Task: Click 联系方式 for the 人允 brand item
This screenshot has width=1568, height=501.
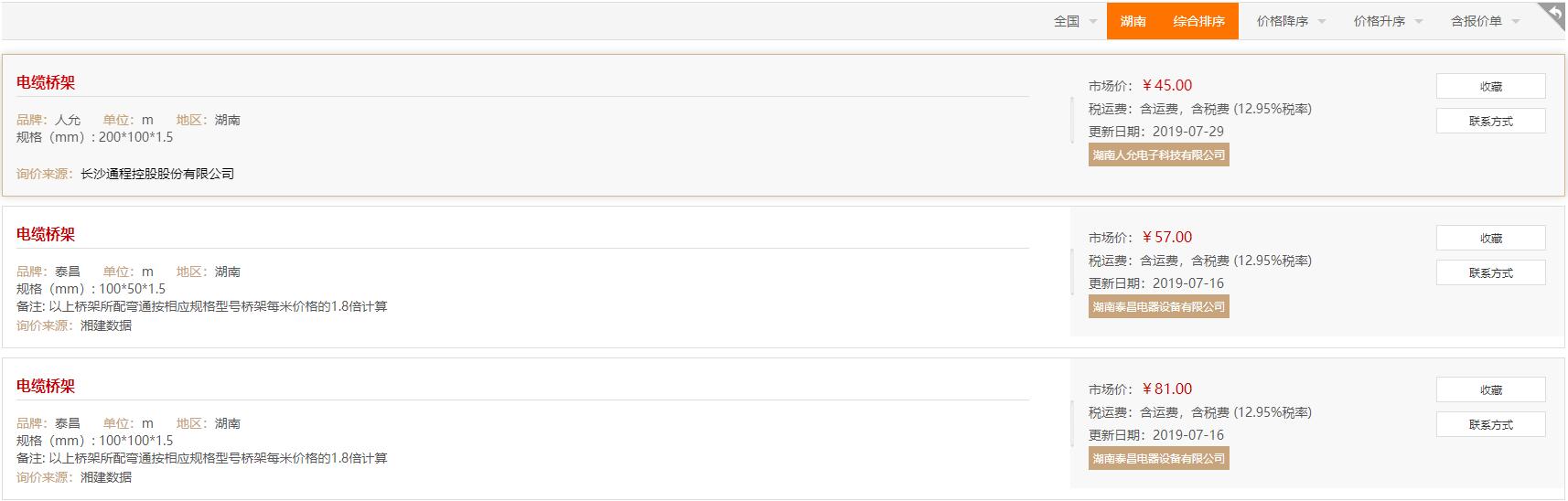Action: (x=1490, y=121)
